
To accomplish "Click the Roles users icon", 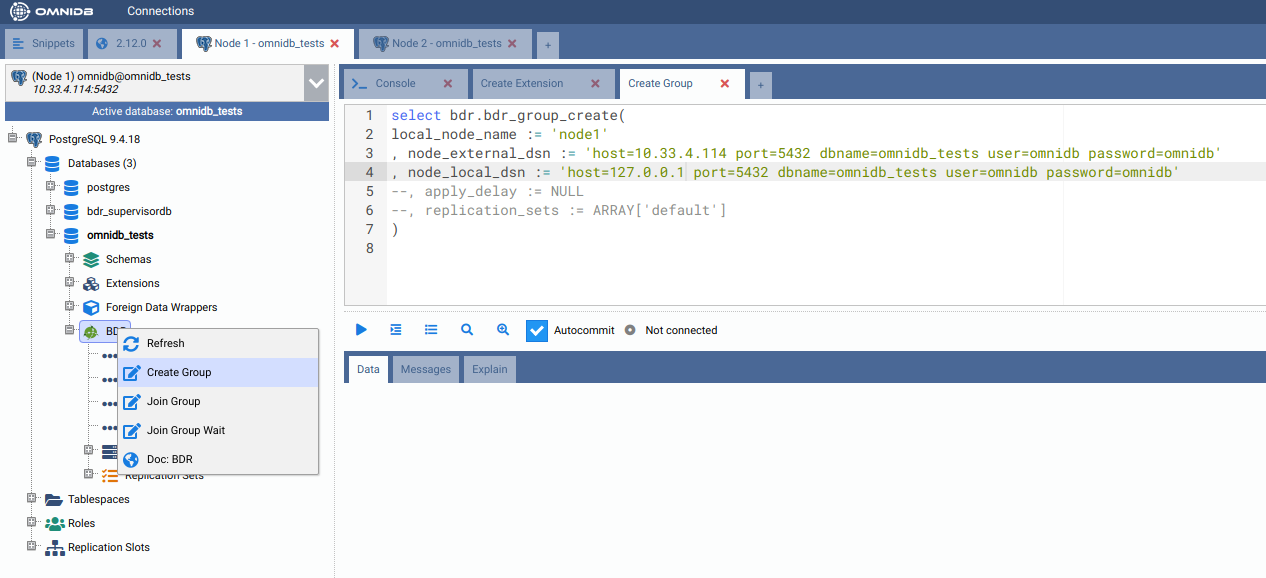I will click(54, 523).
